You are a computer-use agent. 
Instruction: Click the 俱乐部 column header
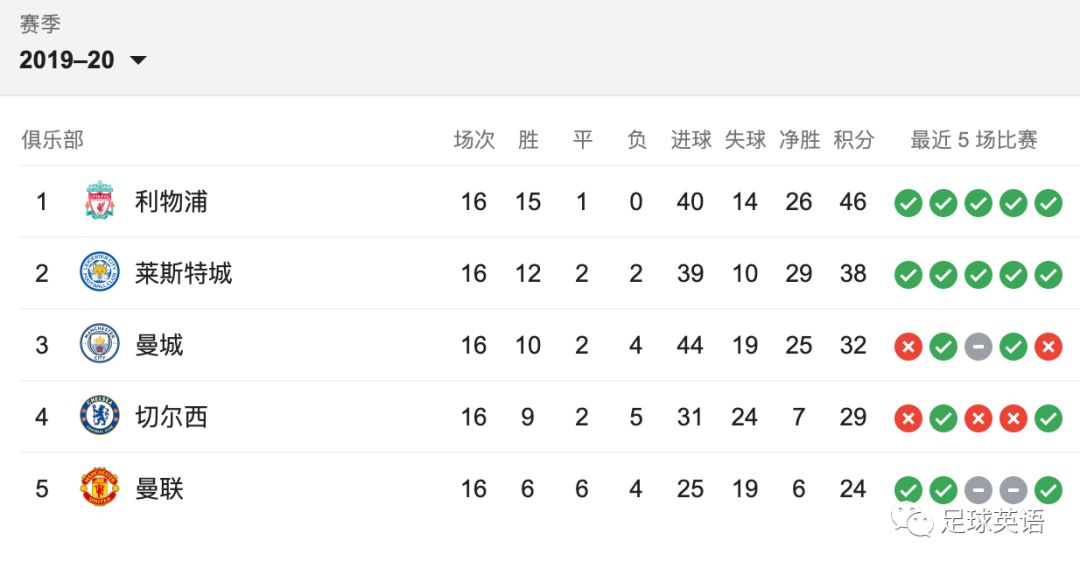[52, 140]
